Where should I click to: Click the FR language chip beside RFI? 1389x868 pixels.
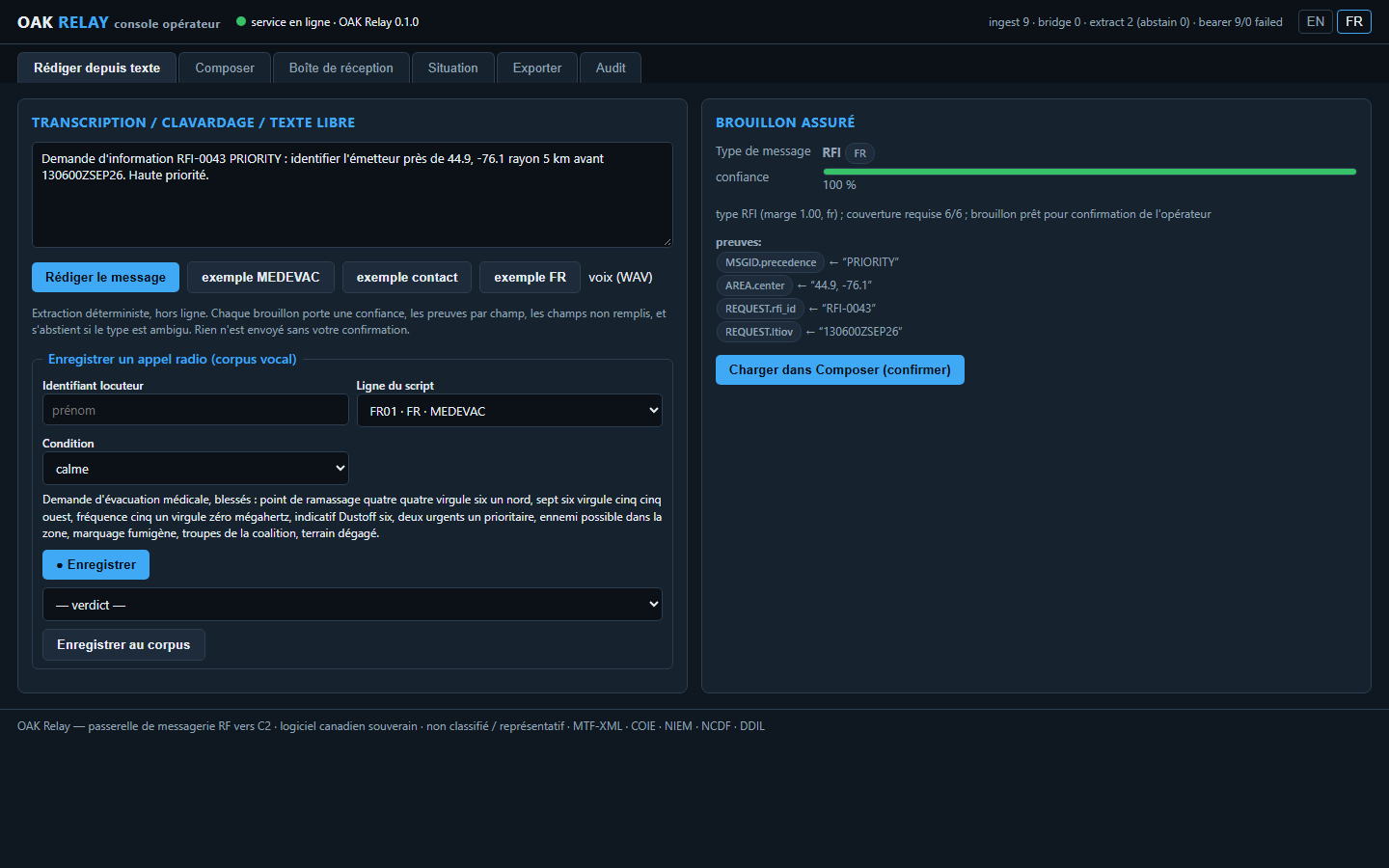(860, 153)
